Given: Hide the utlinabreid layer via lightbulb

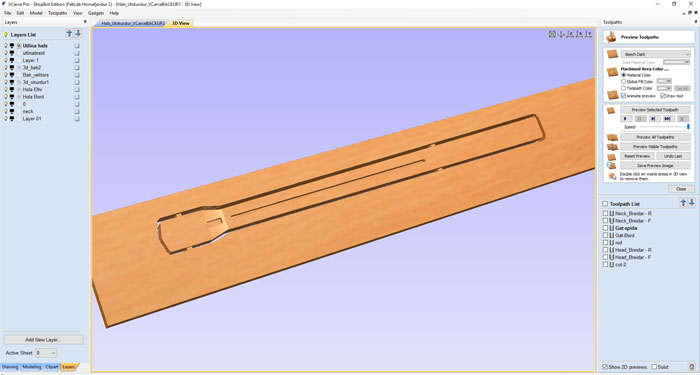Looking at the screenshot, I should [6, 53].
